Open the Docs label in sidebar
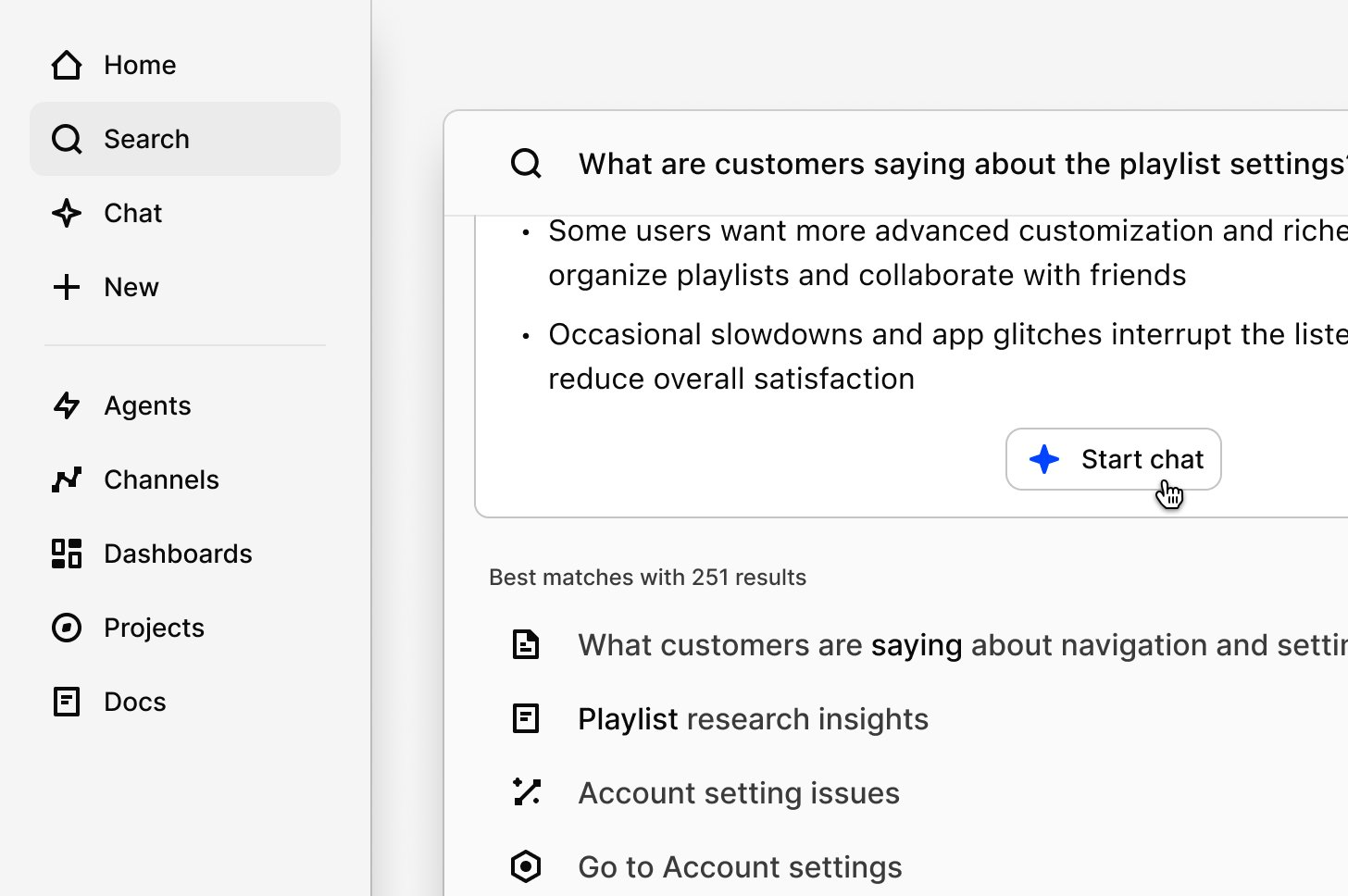Screen dimensions: 1348x896 point(135,702)
